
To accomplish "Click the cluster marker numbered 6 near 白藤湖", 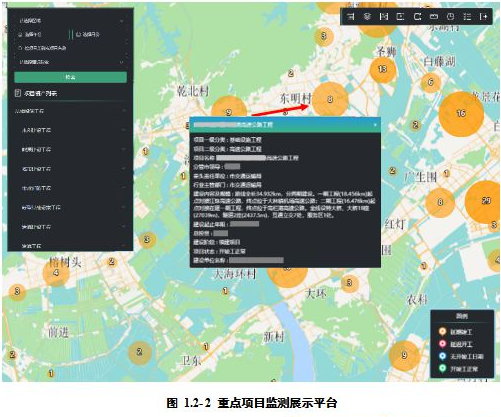I will coord(431,82).
